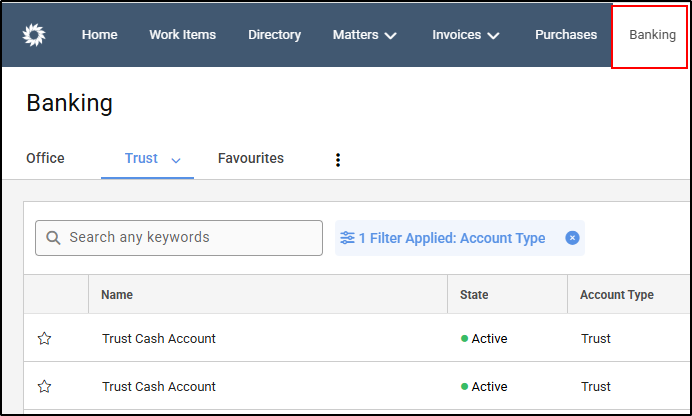Favourite the first Trust Cash Account star
Viewport: 692px width, 416px height.
pyautogui.click(x=44, y=339)
